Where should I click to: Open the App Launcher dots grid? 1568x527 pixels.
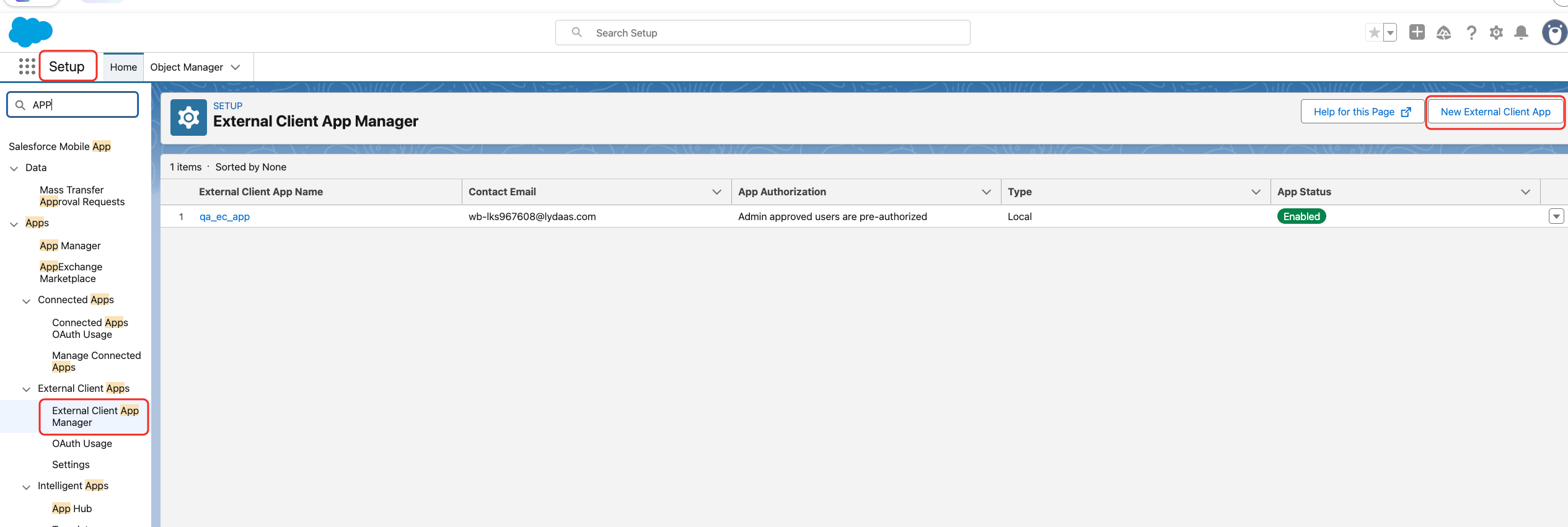pyautogui.click(x=27, y=66)
